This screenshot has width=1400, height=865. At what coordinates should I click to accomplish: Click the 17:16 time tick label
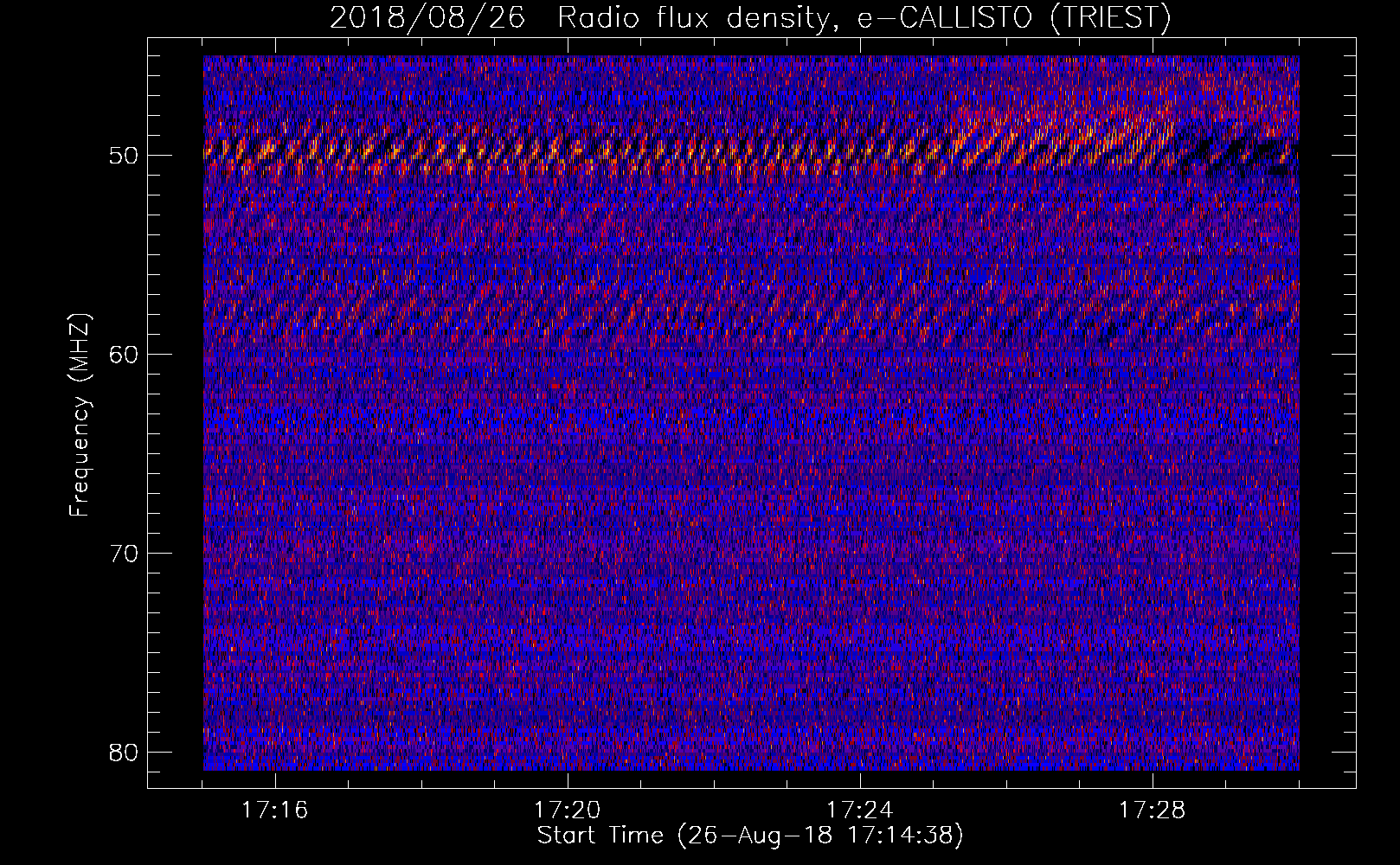tap(274, 811)
